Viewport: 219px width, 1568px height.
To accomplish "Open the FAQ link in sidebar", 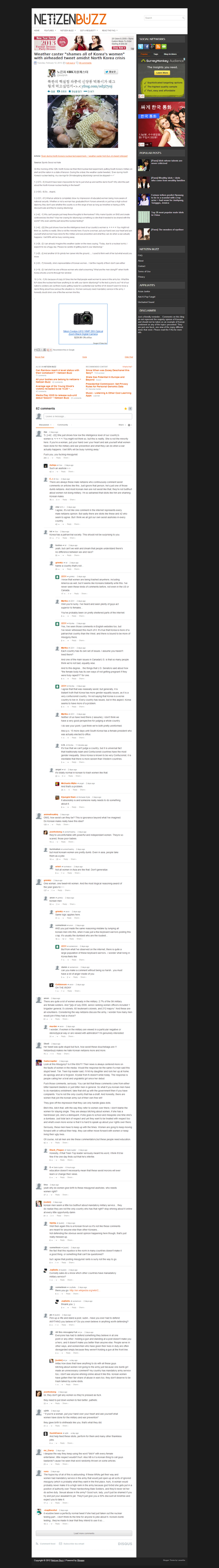I will pos(140,255).
